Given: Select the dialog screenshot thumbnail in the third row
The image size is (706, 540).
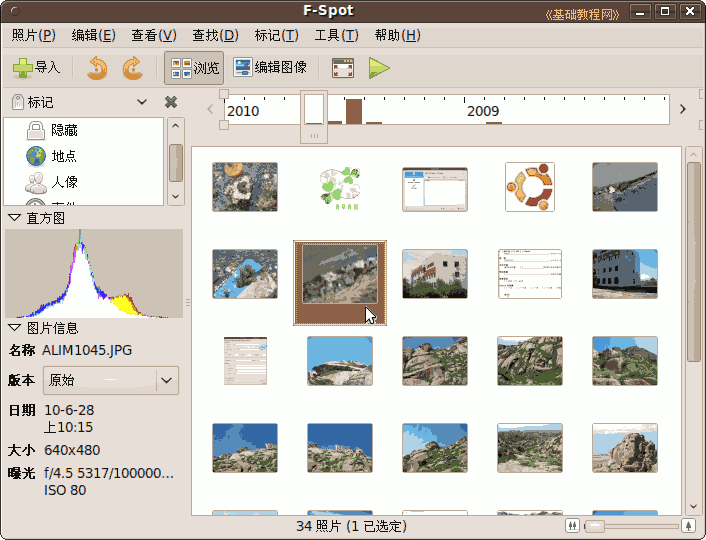Looking at the screenshot, I should [245, 361].
